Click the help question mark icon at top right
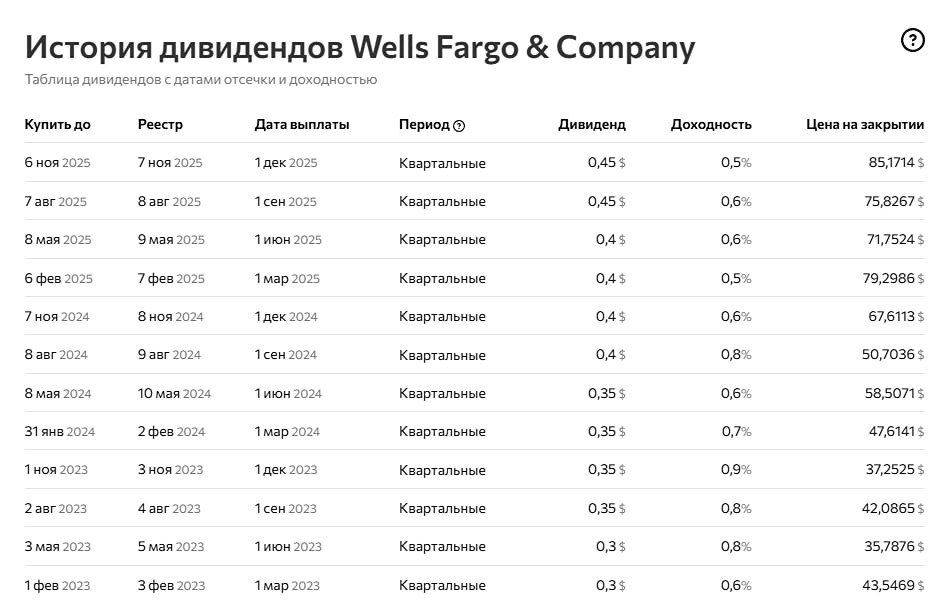The image size is (952, 603). click(x=912, y=41)
